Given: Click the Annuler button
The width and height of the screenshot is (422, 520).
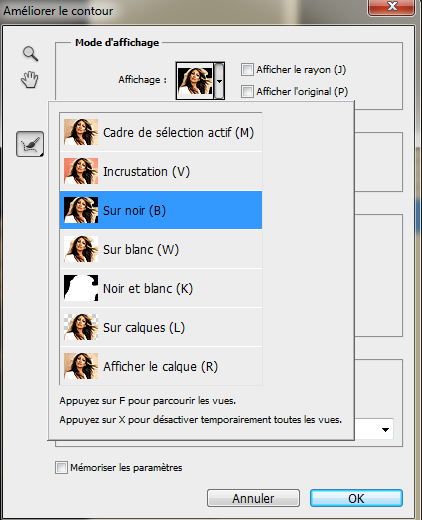Looking at the screenshot, I should (253, 498).
